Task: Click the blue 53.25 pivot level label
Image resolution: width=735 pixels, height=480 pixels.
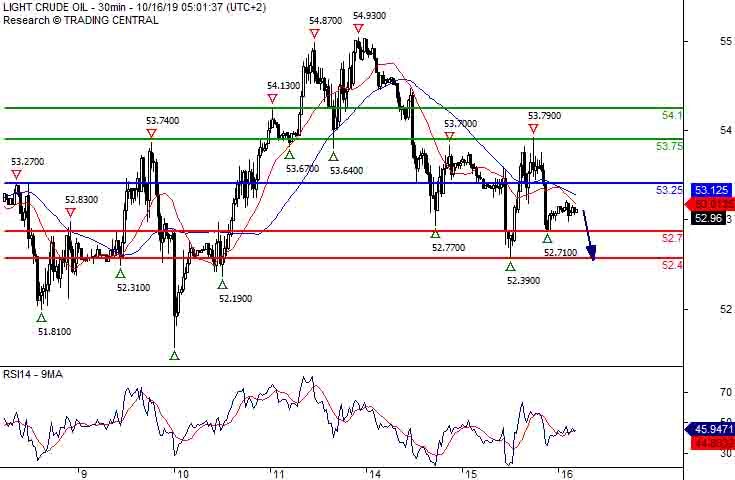Action: coord(669,190)
